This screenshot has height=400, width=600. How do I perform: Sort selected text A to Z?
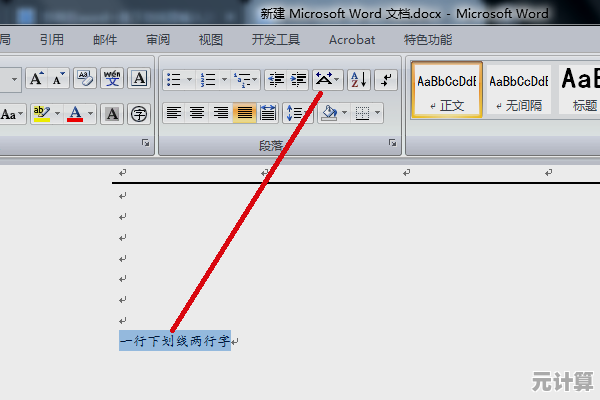tap(359, 80)
